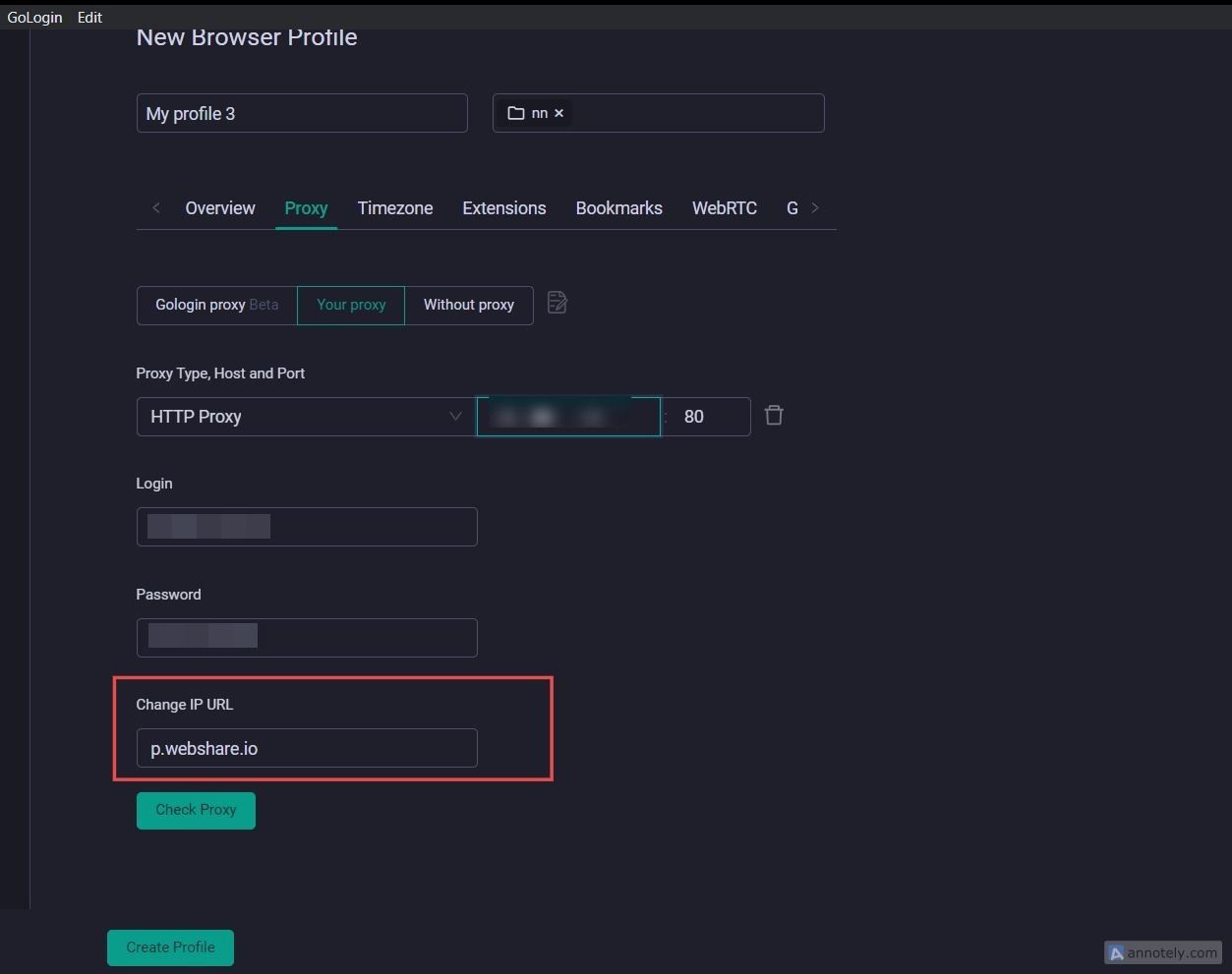Show more tabs with the right chevron
This screenshot has height=974, width=1232.
(x=815, y=207)
